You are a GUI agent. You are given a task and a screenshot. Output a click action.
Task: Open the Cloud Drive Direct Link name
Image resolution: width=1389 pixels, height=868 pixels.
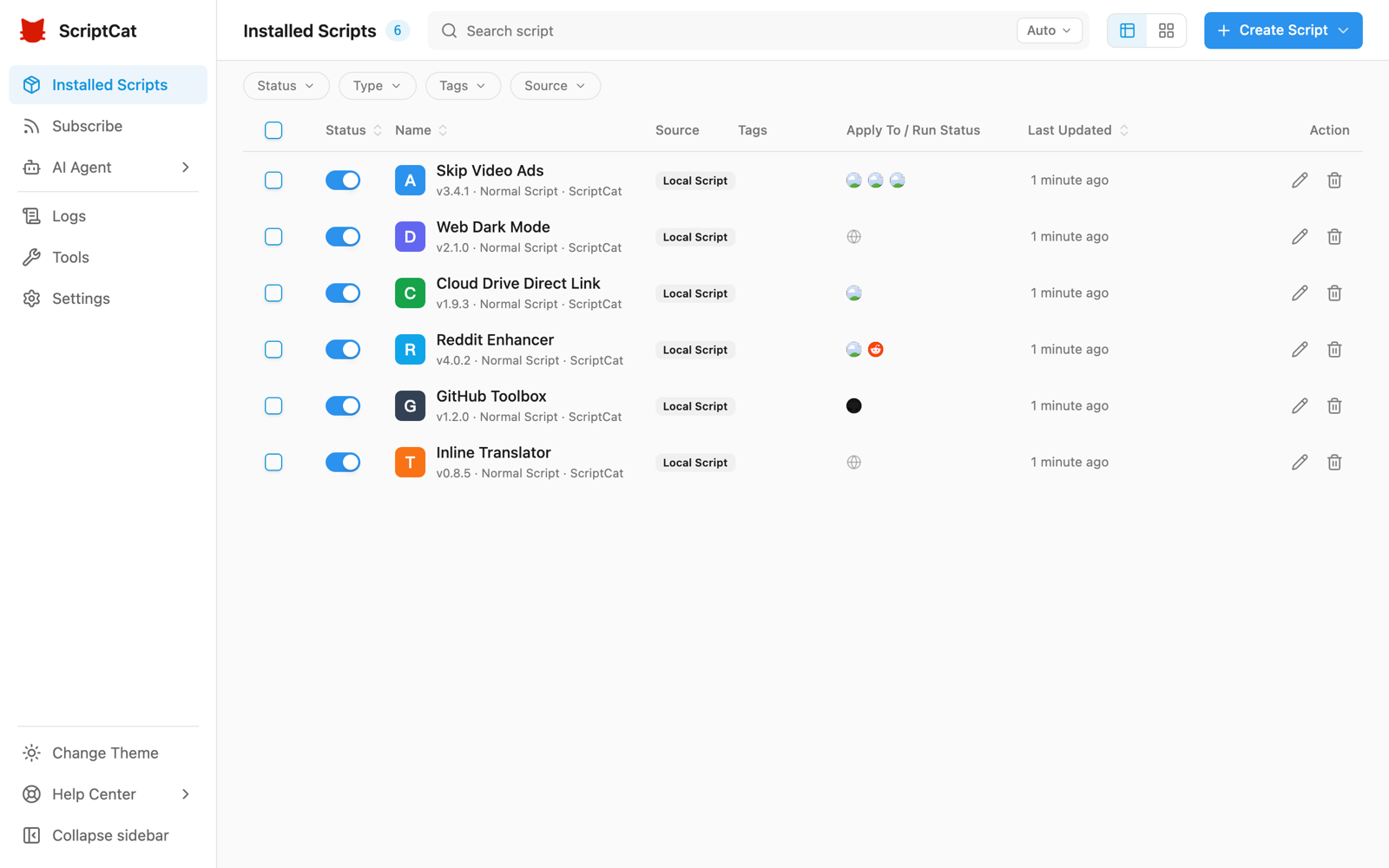(518, 284)
